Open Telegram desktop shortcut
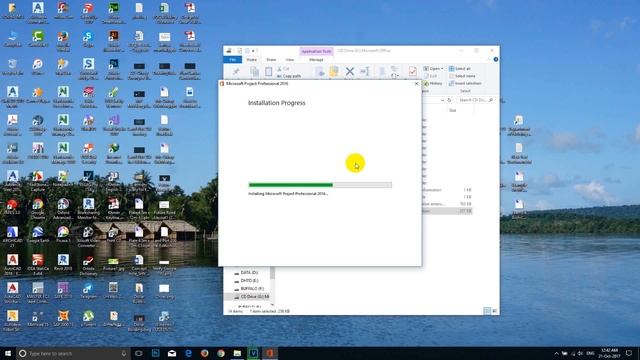640x360 pixels. (88, 291)
